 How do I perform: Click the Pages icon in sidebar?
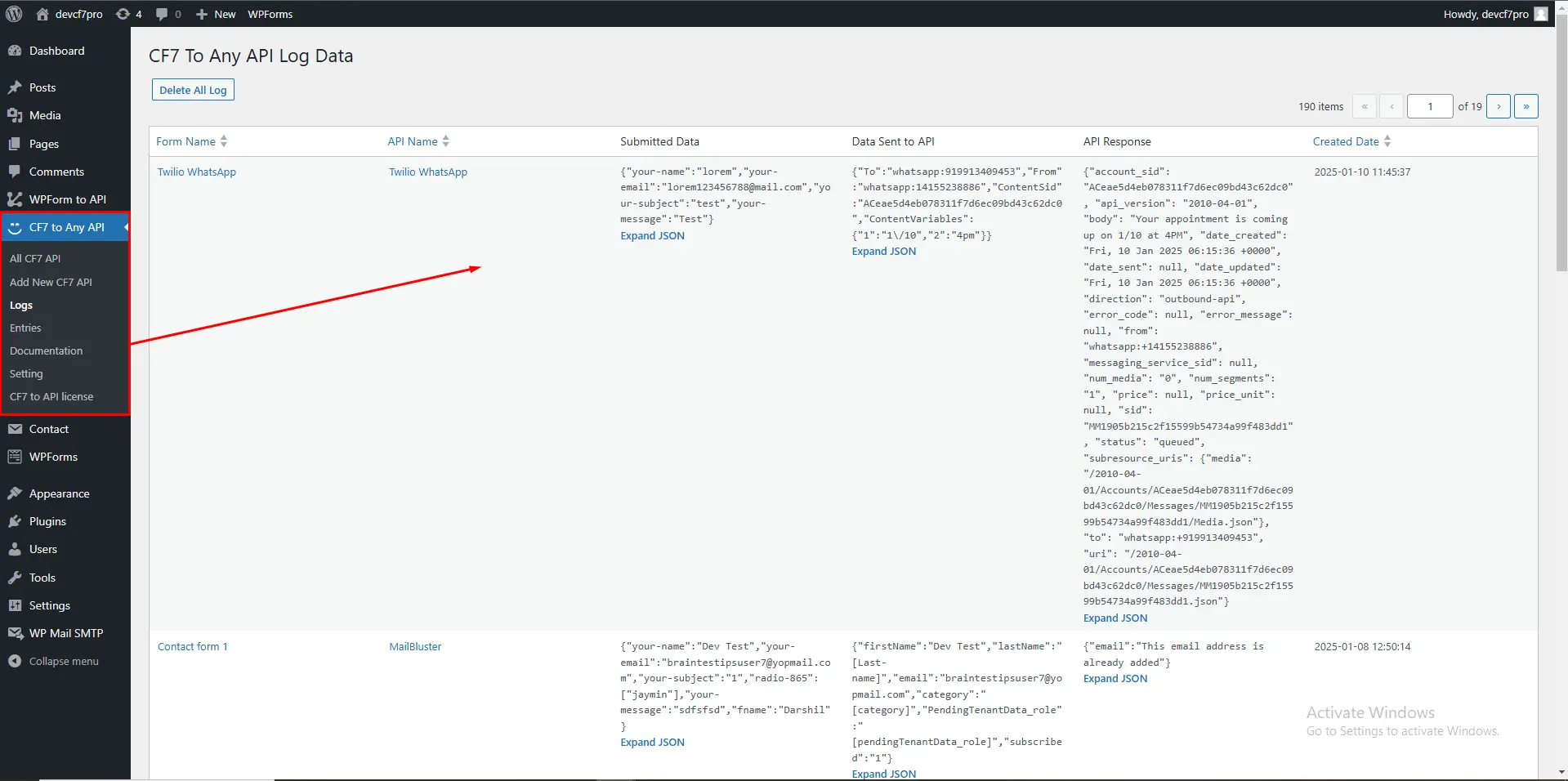[x=15, y=144]
